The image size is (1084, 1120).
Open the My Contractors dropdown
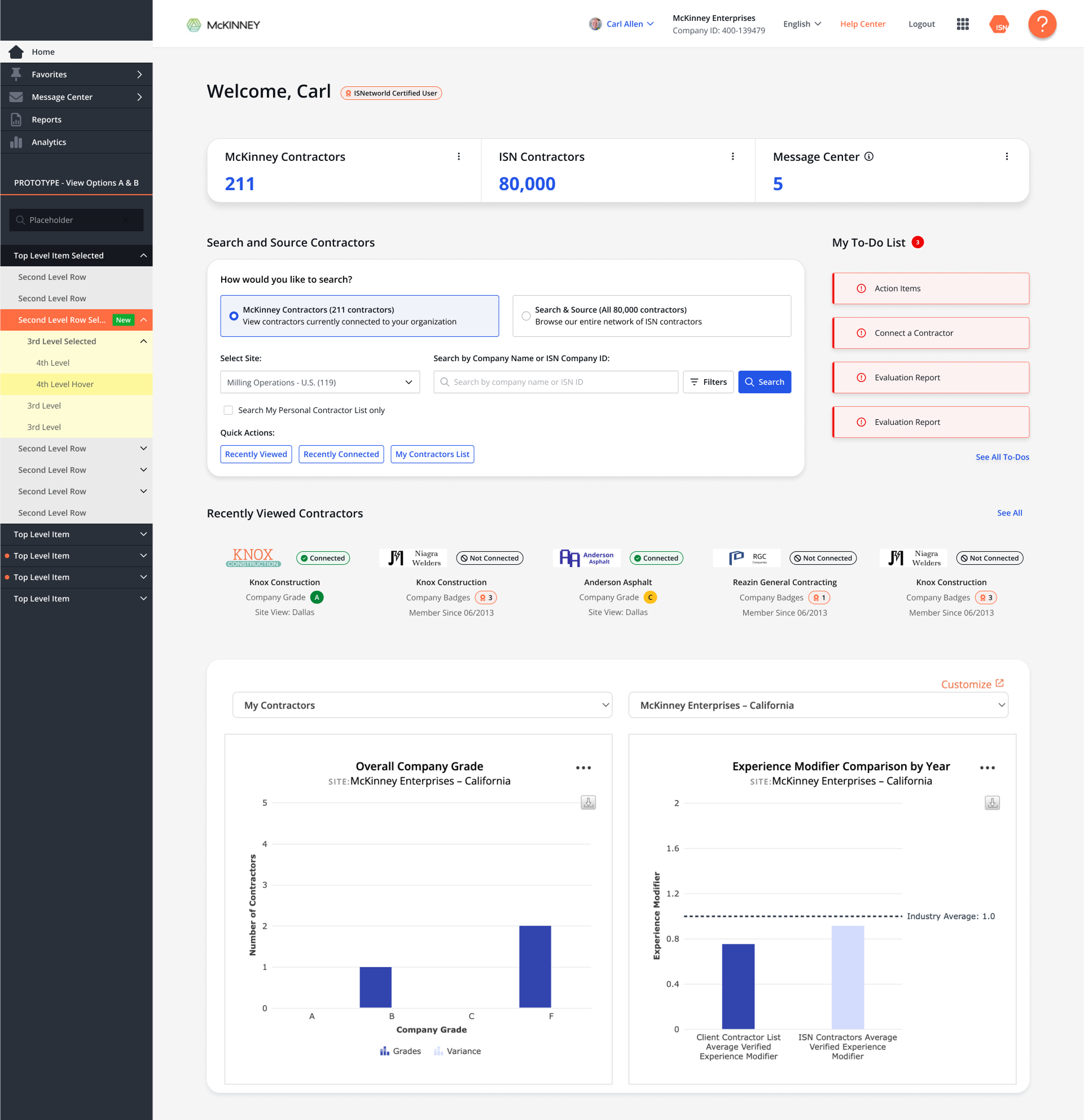point(422,705)
